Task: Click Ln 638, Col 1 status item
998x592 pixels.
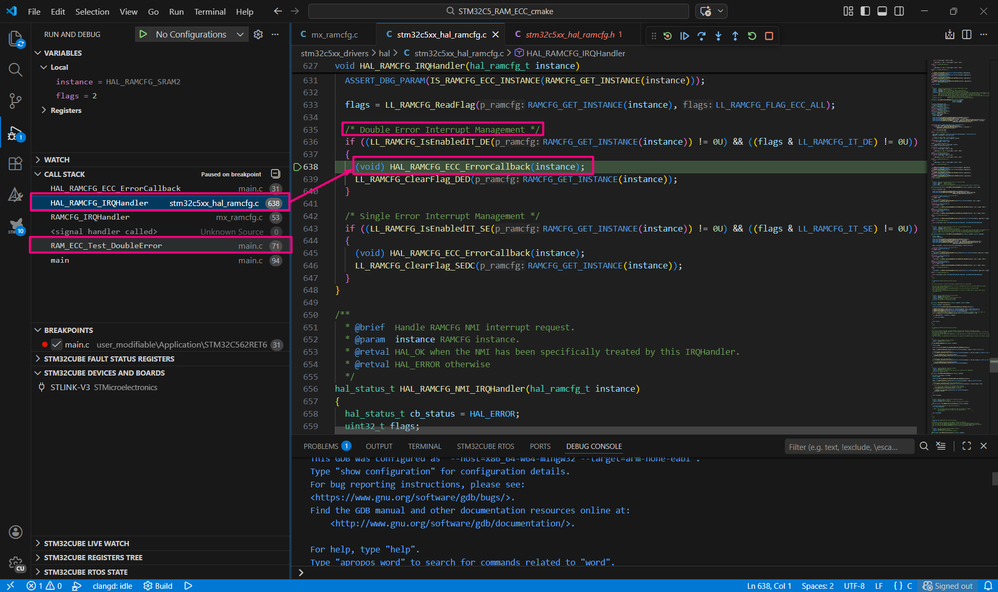Action: [x=769, y=586]
